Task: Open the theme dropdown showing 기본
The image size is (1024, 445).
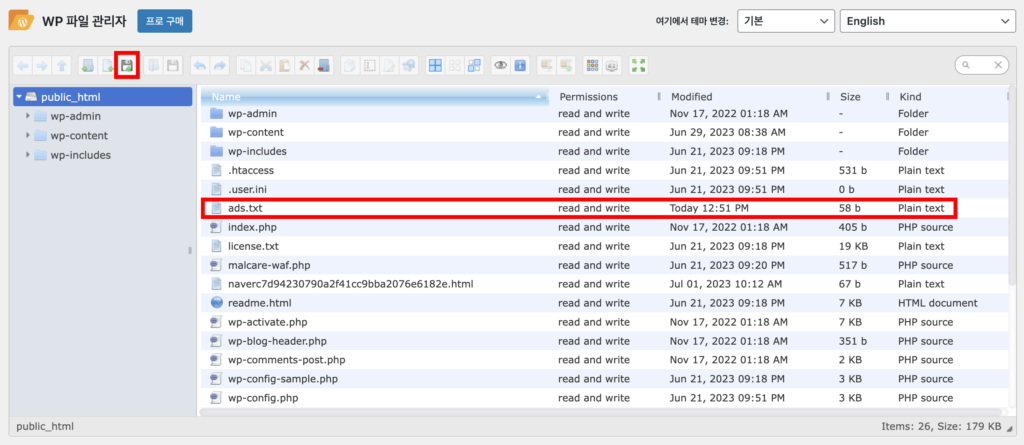Action: pos(785,21)
